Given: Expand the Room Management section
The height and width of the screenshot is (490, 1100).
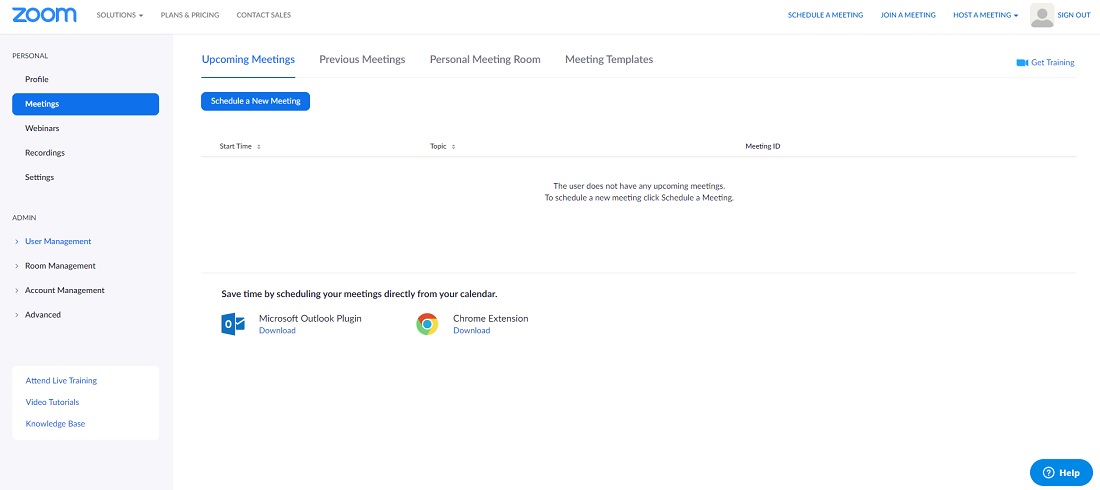Looking at the screenshot, I should coord(60,266).
